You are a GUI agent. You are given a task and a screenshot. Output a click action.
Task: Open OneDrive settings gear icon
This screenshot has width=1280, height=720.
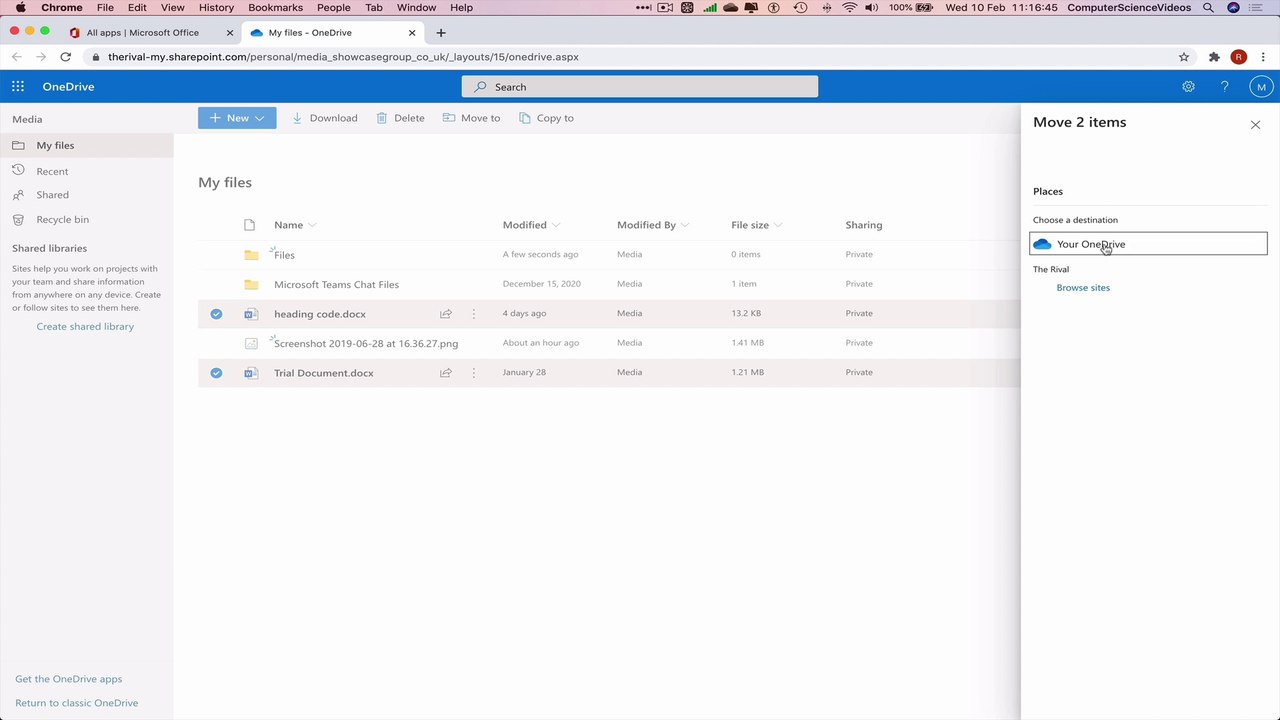click(1188, 87)
